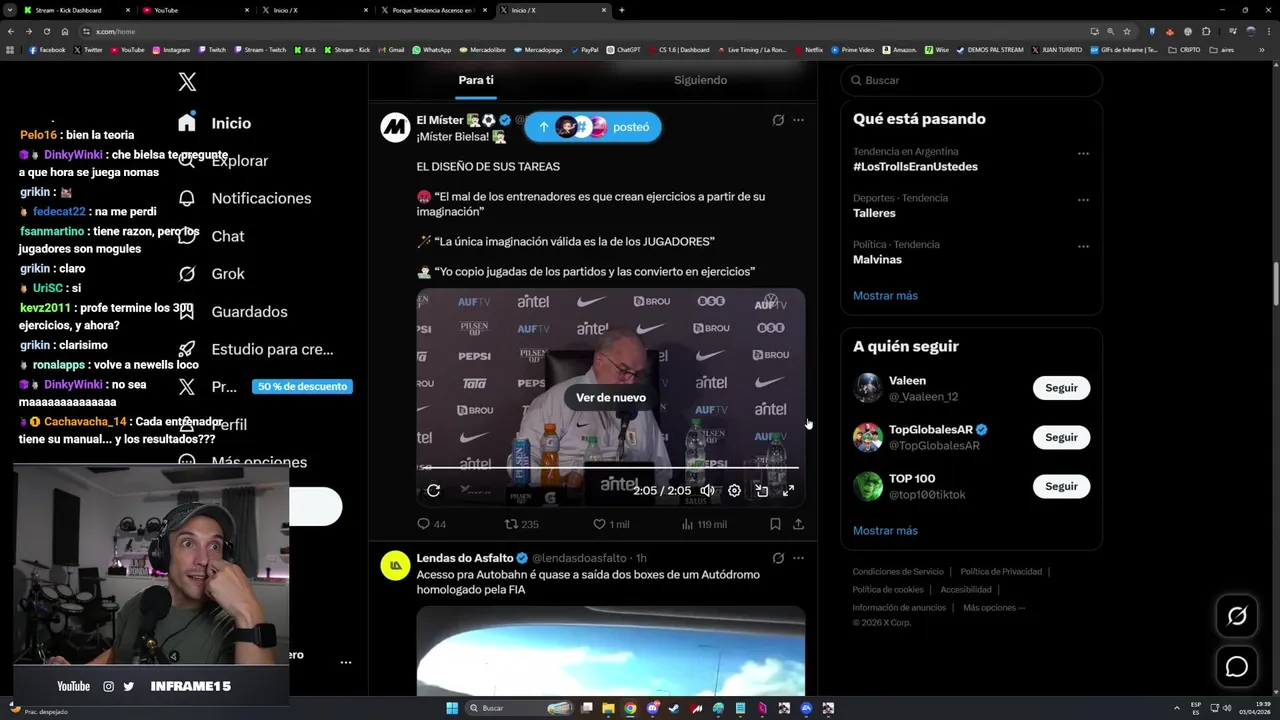Open Grok actions on Lendas do Asfalto post
Viewport: 1280px width, 720px height.
pyautogui.click(x=778, y=558)
